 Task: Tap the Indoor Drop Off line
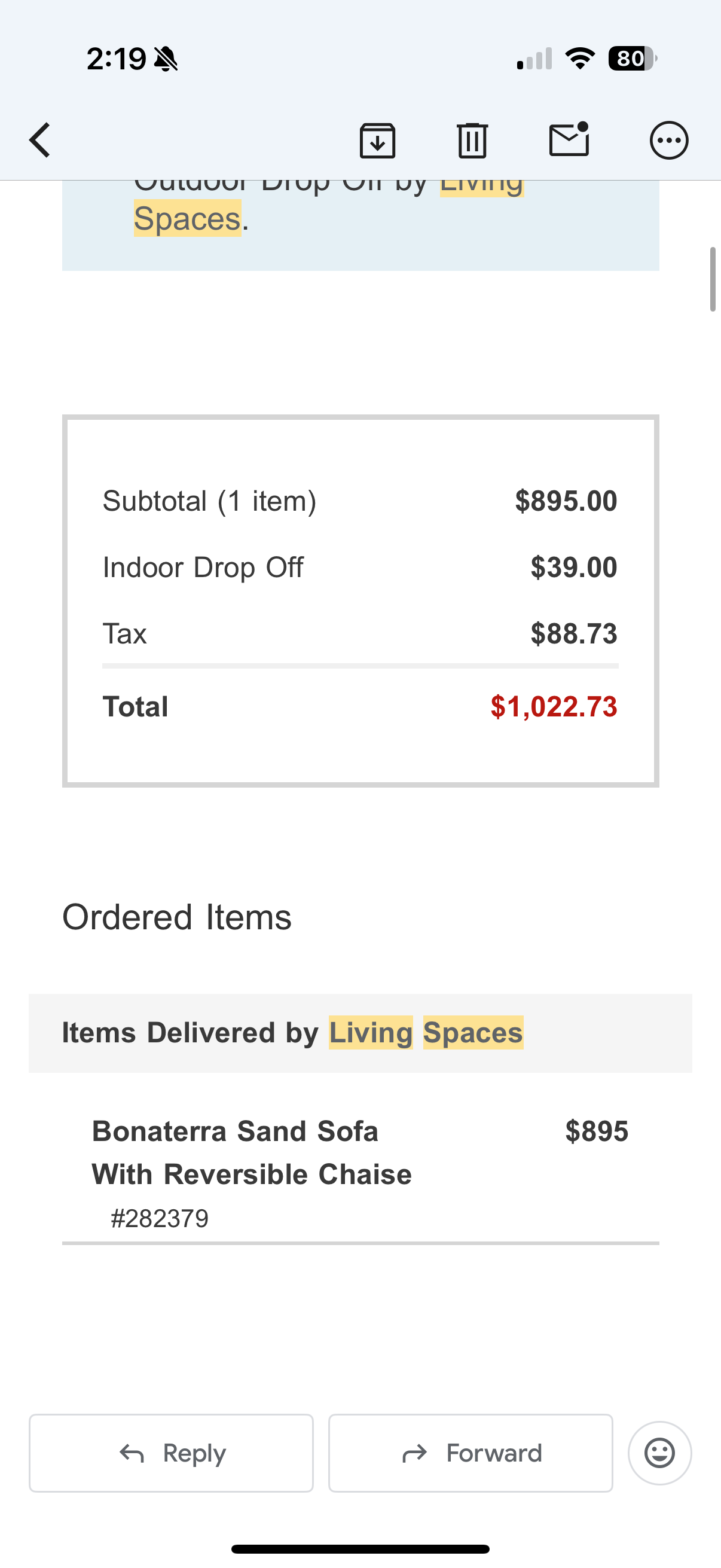[x=360, y=568]
